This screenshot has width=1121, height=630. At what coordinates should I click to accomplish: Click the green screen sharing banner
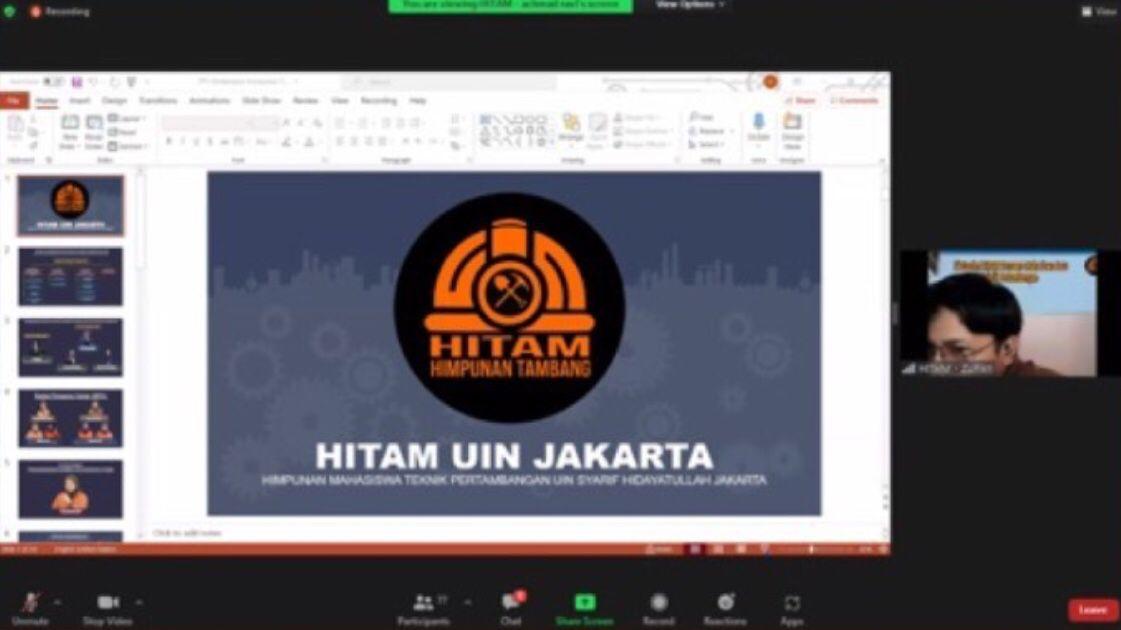tap(510, 6)
